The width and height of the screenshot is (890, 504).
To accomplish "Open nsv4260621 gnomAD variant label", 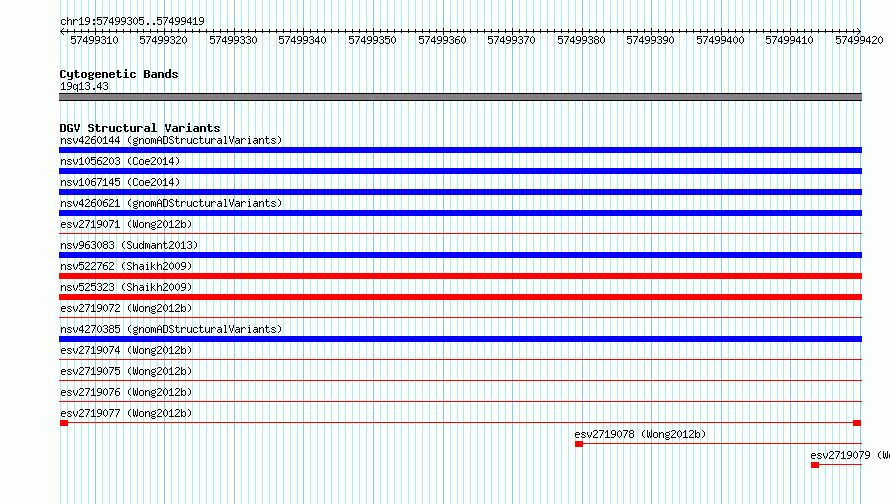I will (171, 203).
